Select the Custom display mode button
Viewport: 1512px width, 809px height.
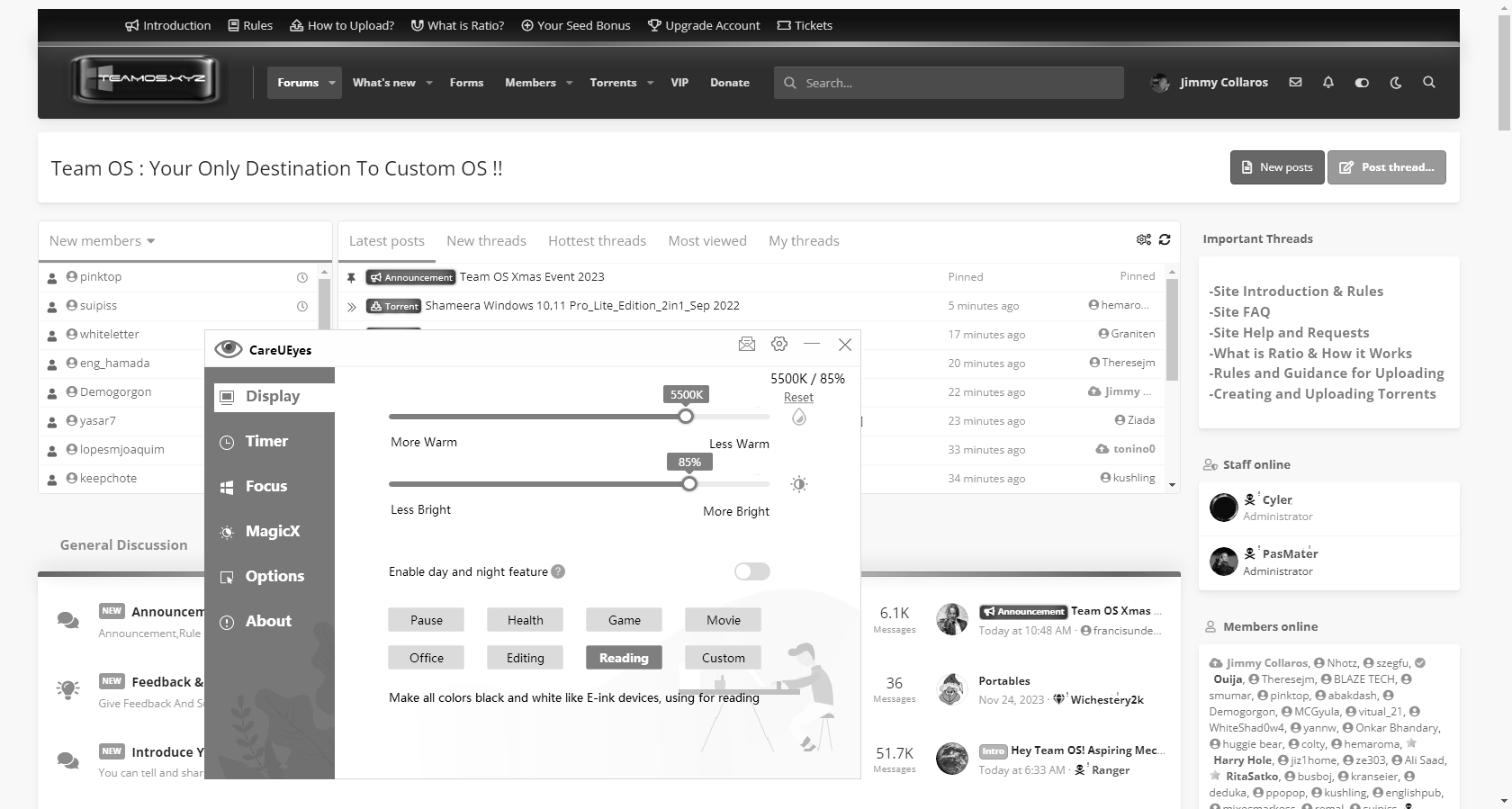(723, 658)
